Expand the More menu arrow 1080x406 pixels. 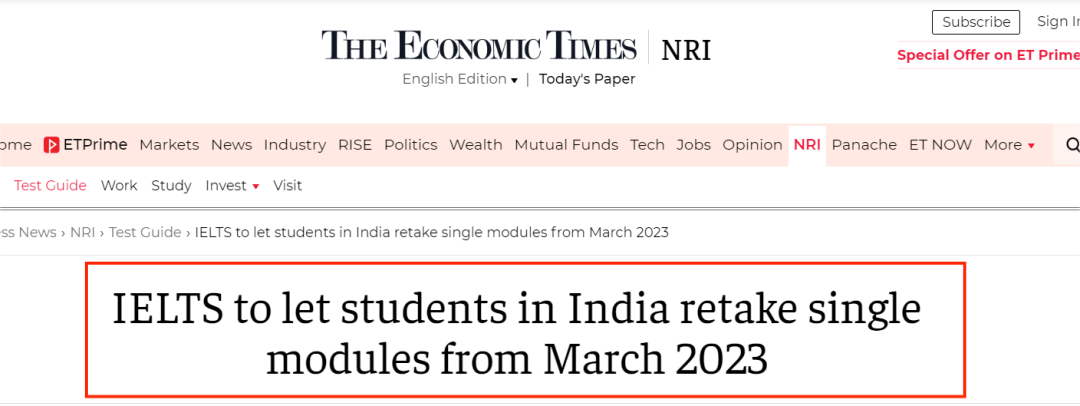tap(1031, 145)
